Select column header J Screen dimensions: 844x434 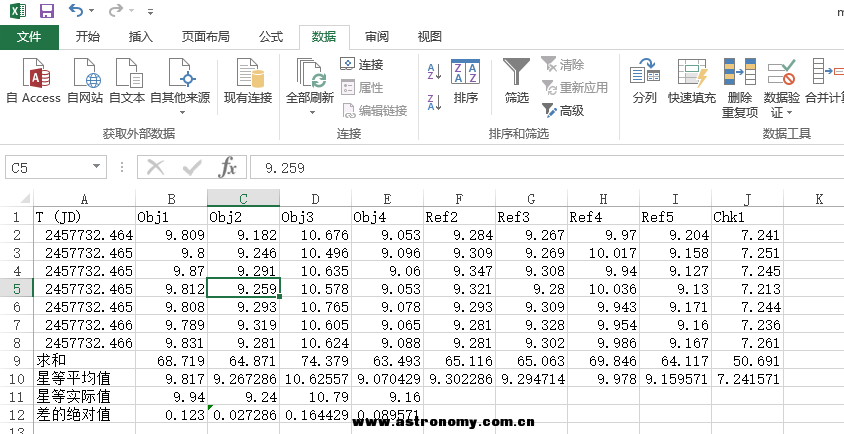coord(747,199)
